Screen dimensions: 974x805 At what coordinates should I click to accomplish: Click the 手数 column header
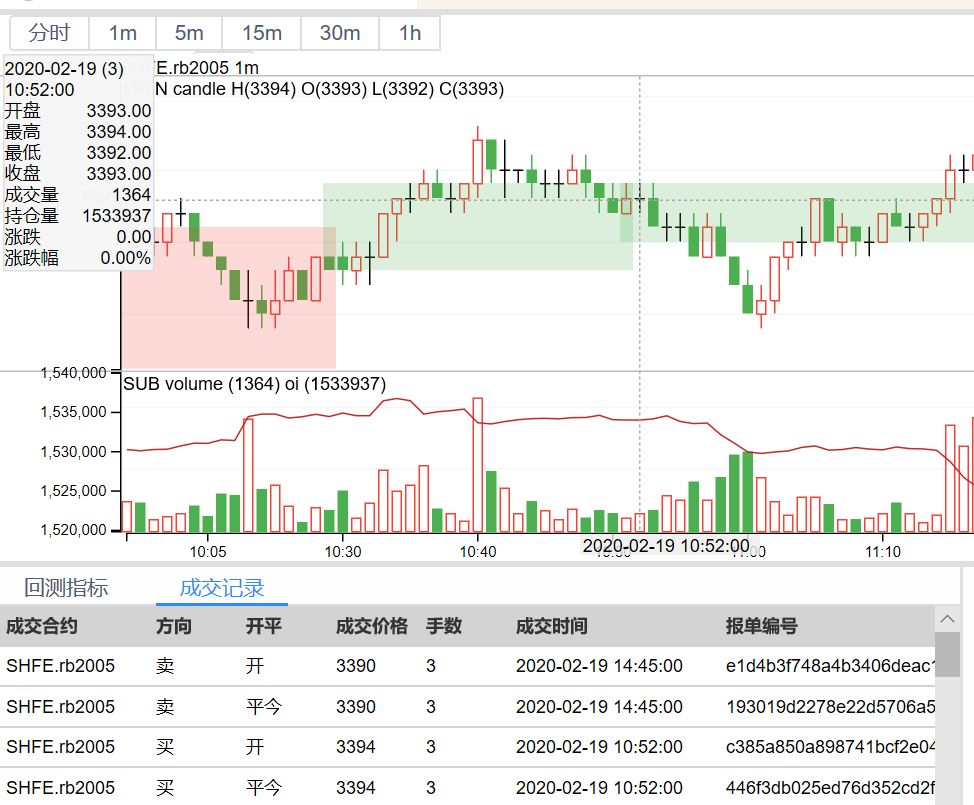(444, 626)
